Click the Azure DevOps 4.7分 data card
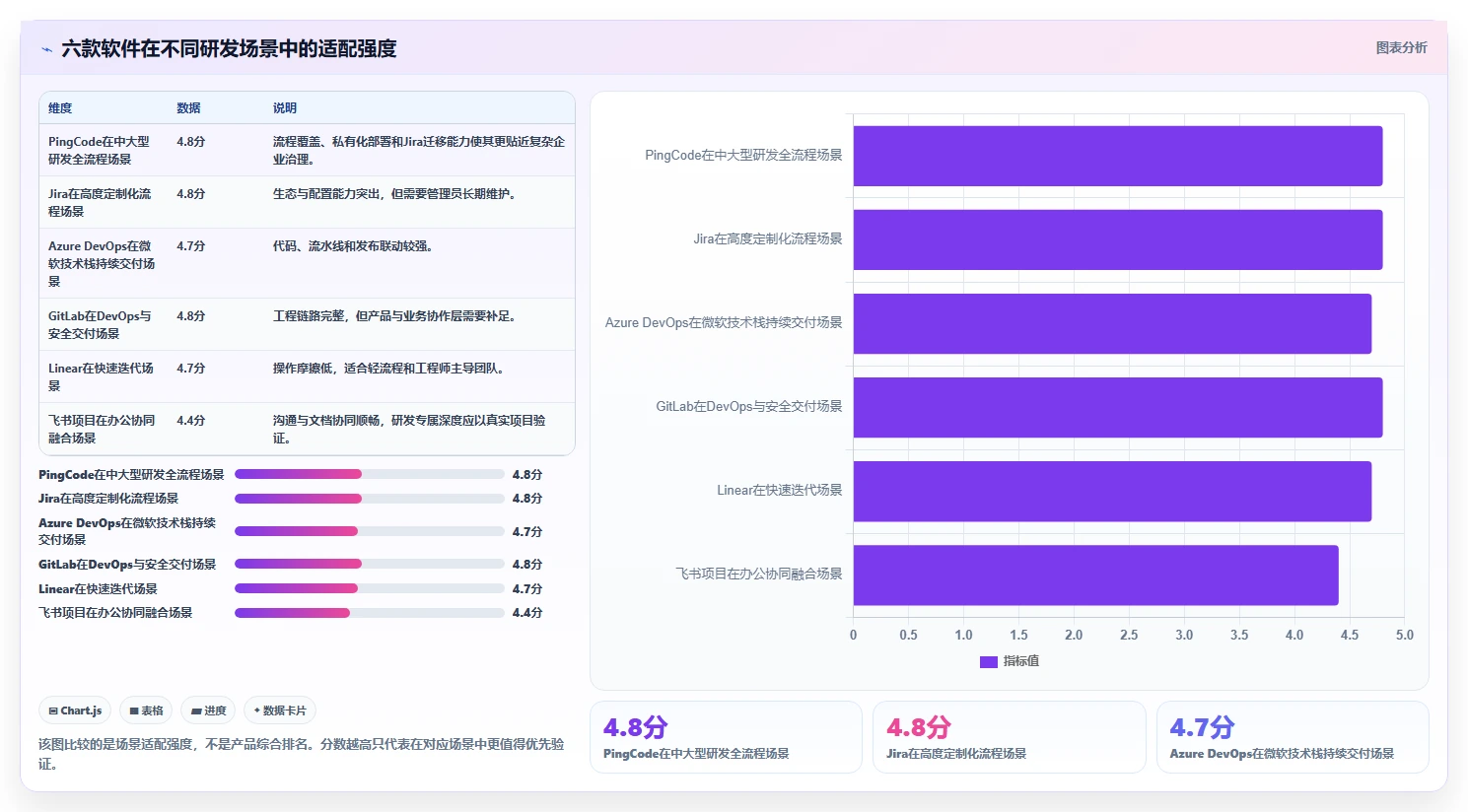The width and height of the screenshot is (1468, 812). [1293, 737]
